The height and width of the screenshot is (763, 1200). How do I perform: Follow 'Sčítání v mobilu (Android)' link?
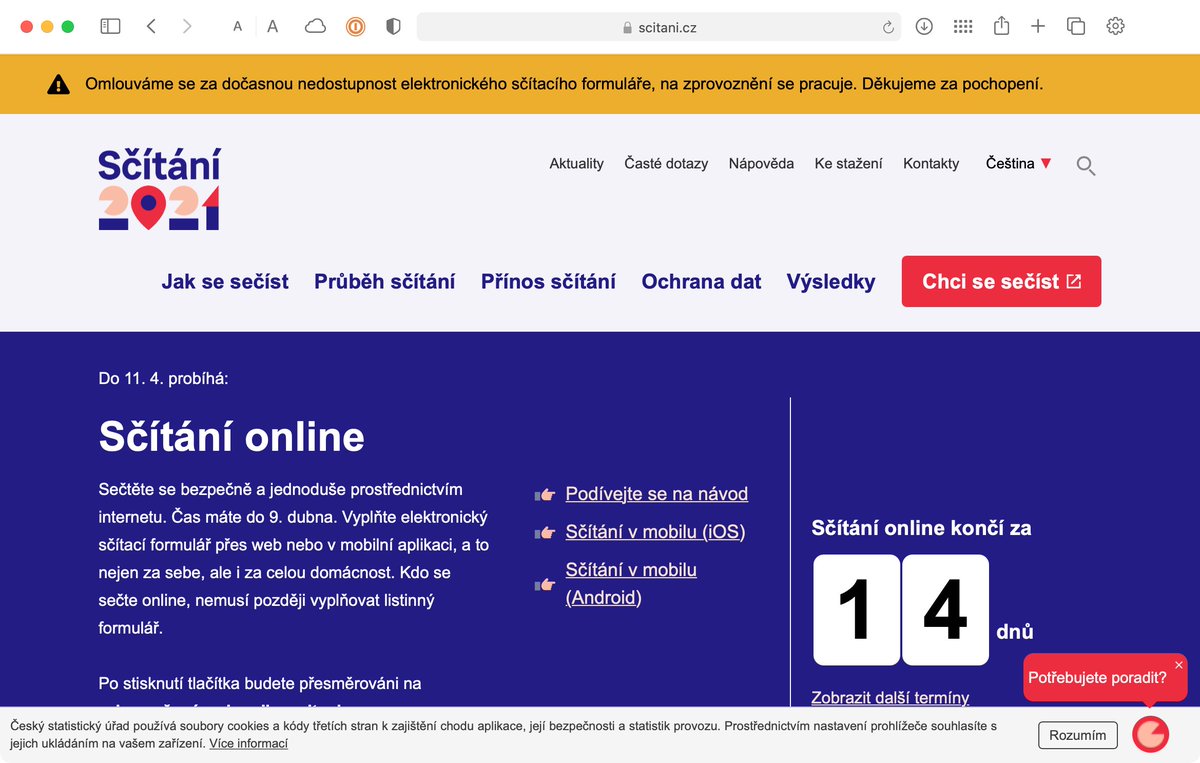tap(631, 584)
